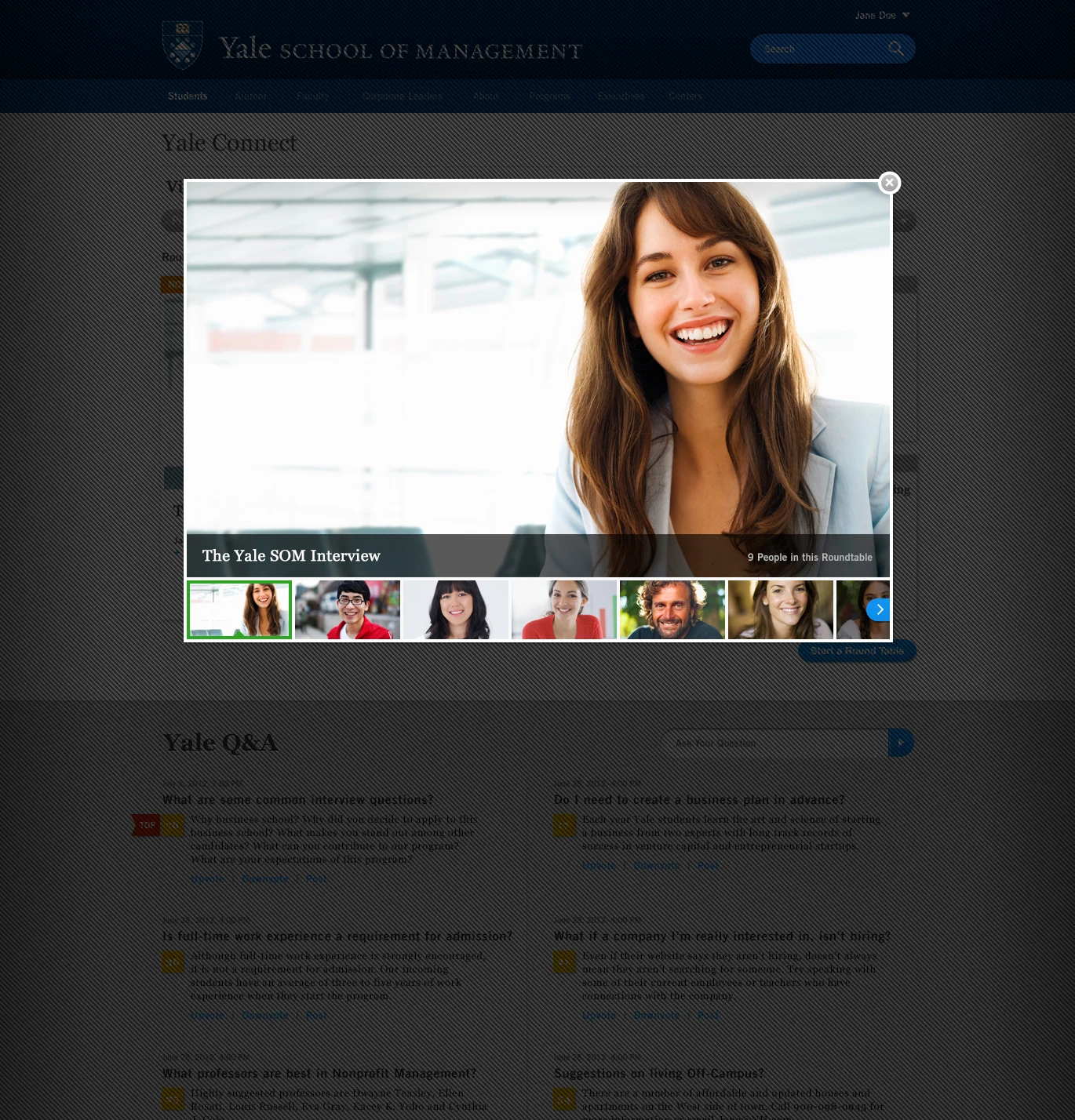The height and width of the screenshot is (1120, 1075).
Task: Select the green-highlighted first woman thumbnail
Action: click(239, 609)
